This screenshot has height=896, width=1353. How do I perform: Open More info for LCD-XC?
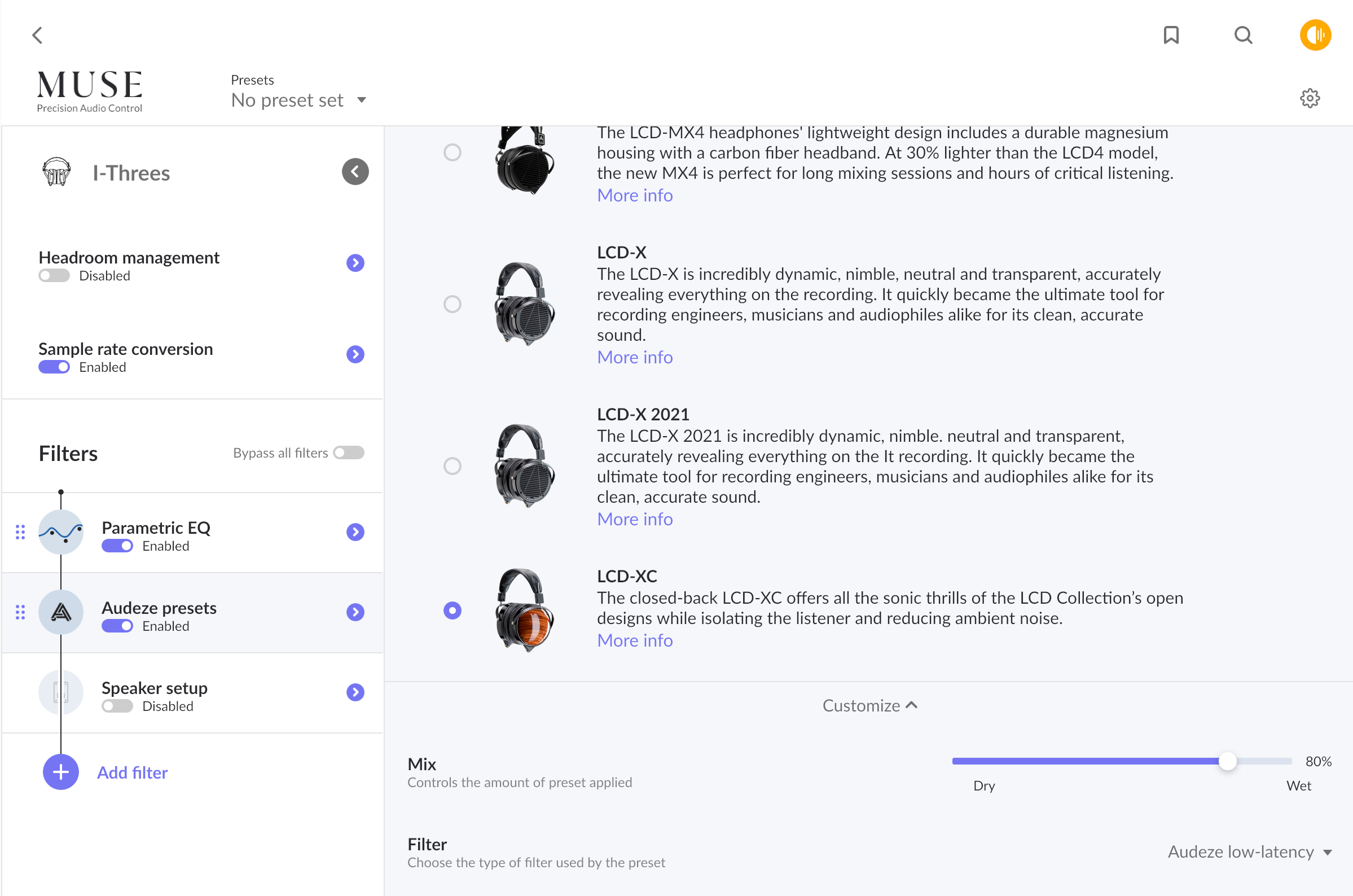[635, 640]
